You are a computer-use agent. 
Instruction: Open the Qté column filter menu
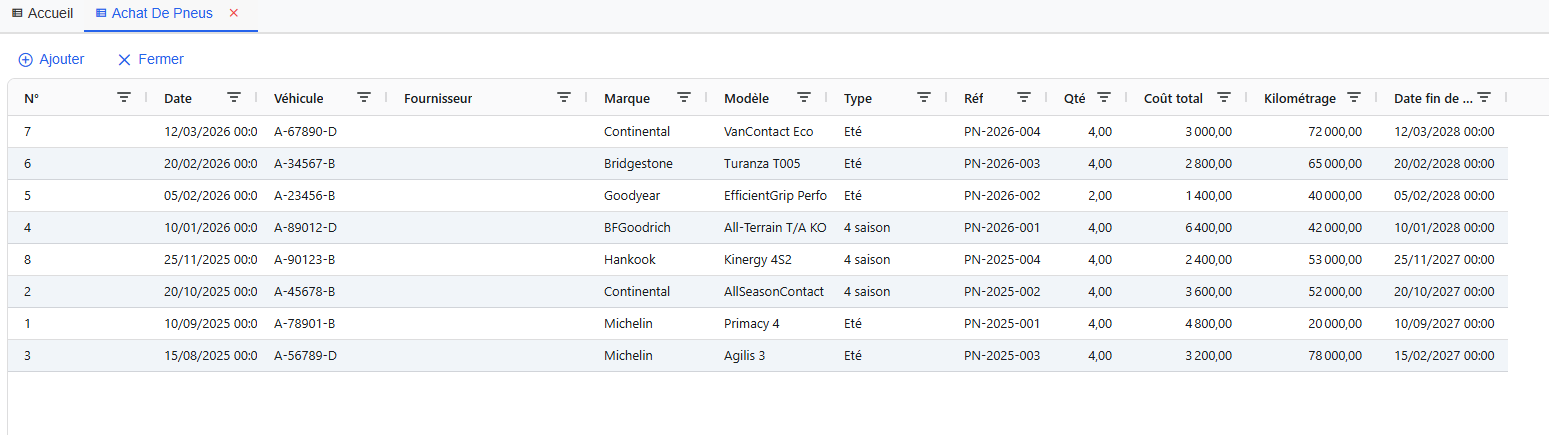click(1104, 97)
